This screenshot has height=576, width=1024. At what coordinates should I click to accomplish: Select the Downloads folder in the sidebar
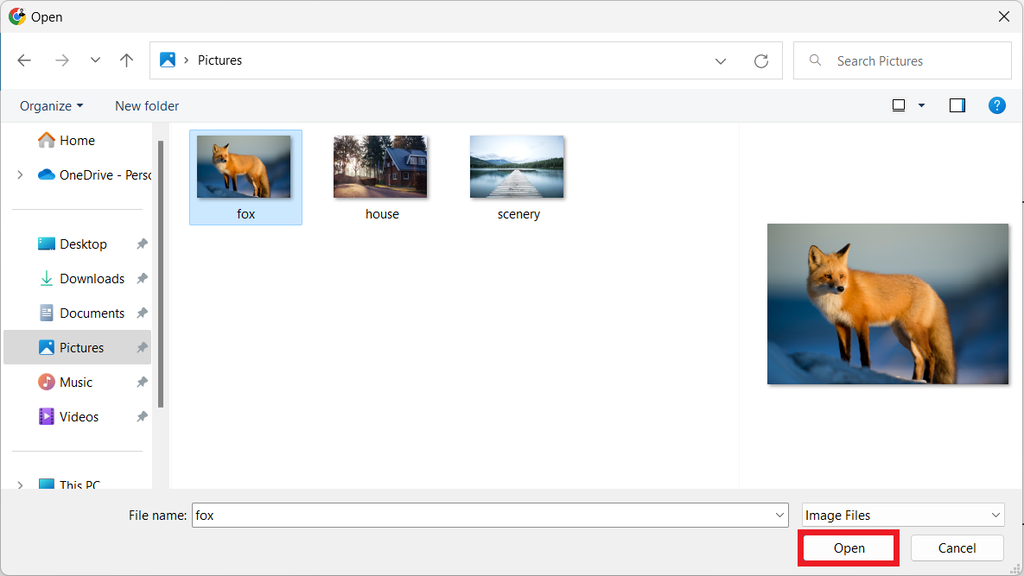[x=89, y=278]
